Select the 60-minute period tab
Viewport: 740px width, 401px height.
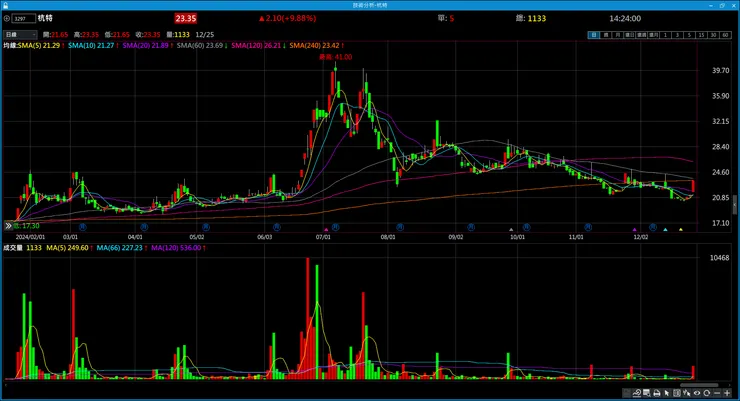(x=725, y=35)
